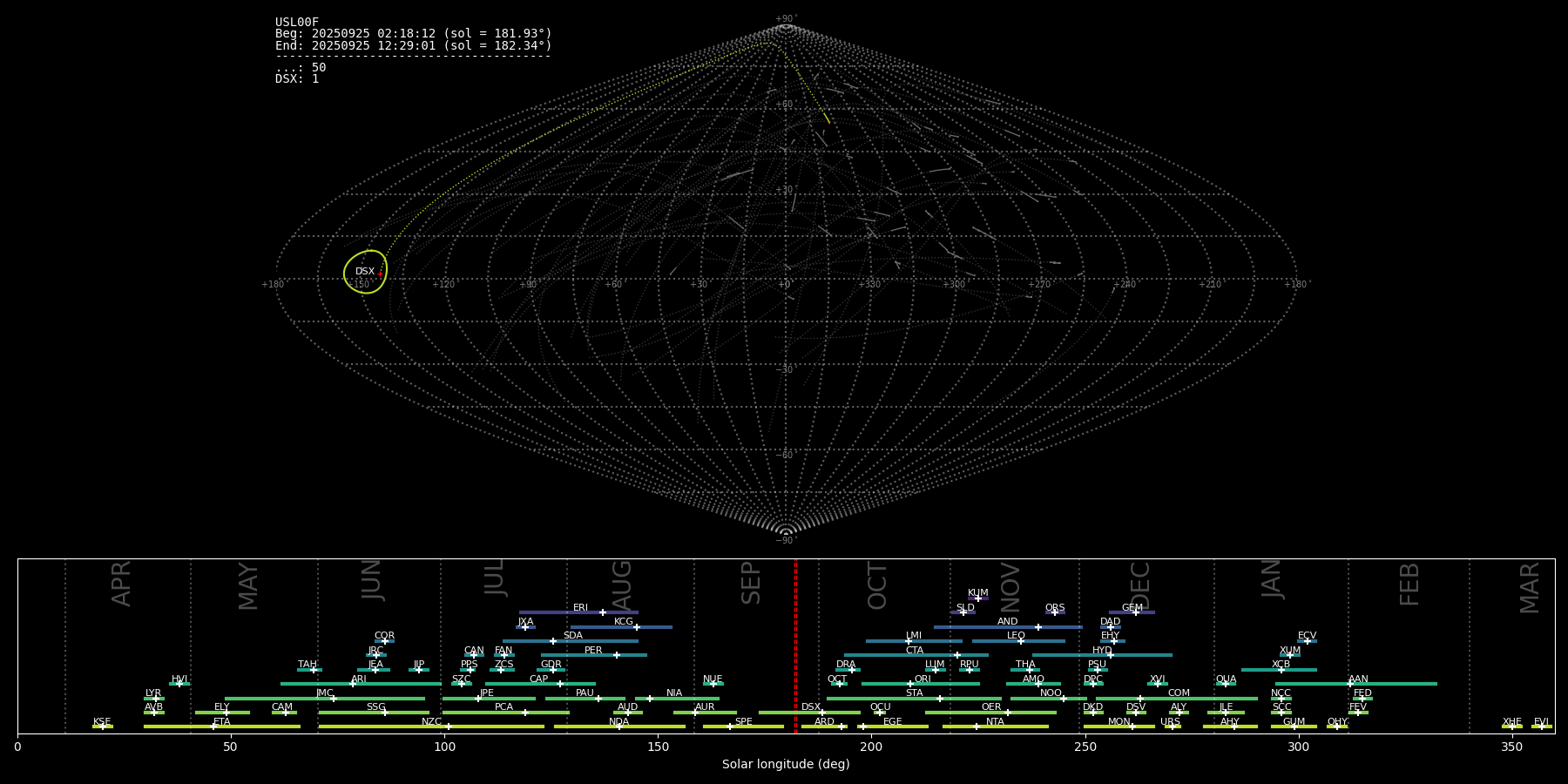Select the KCG shower label
The image size is (1568, 784).
point(624,622)
